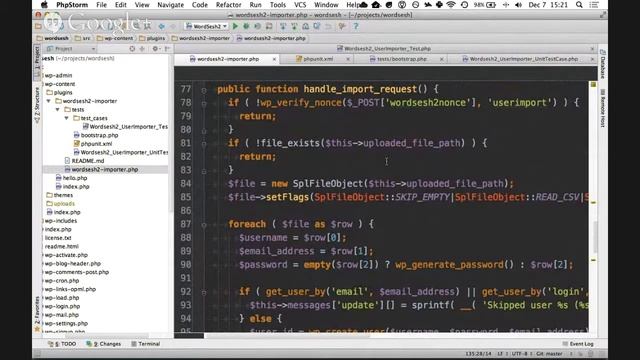Open the LF line separator selector

point(500,354)
